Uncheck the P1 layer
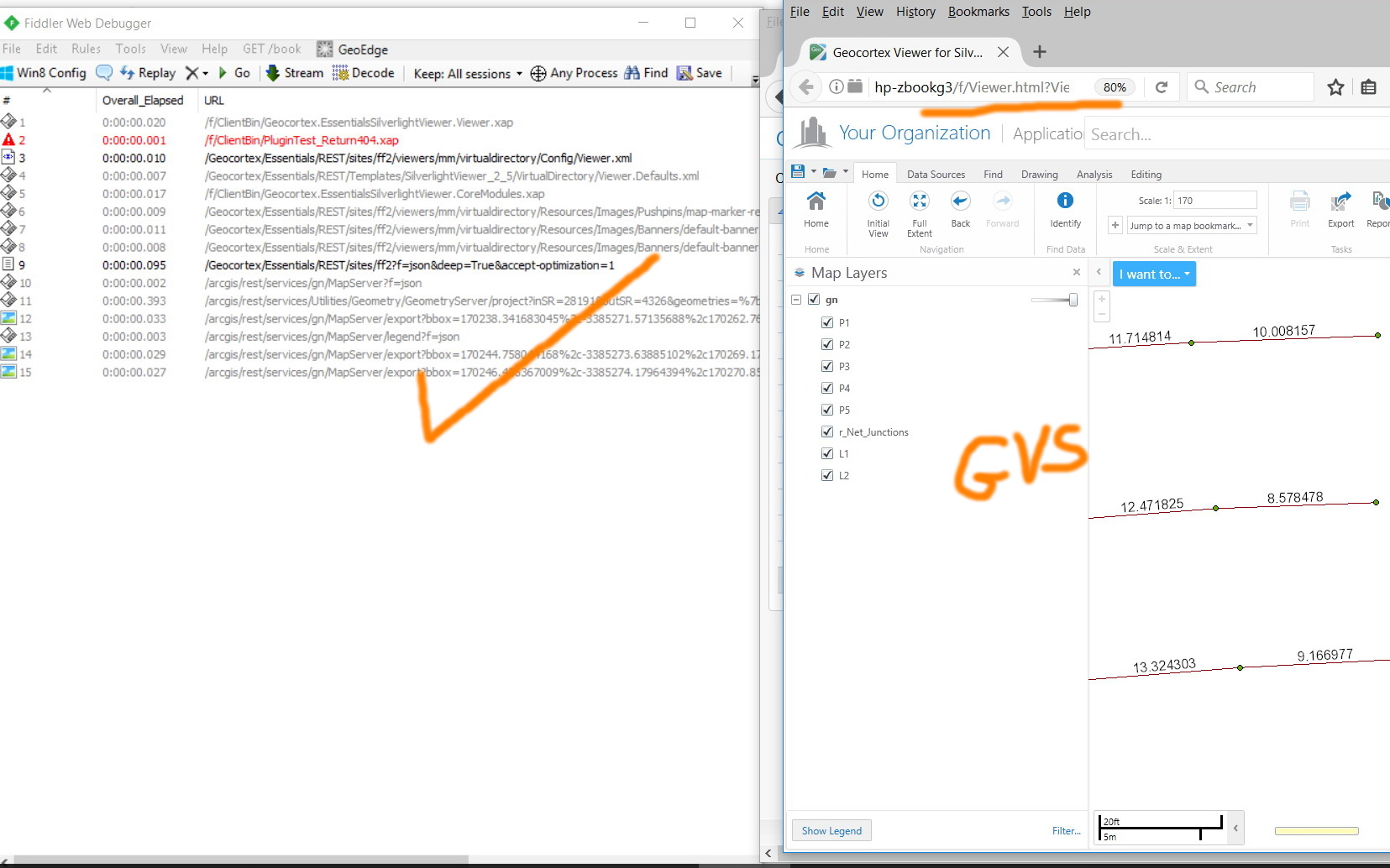Viewport: 1390px width, 868px height. pos(827,322)
